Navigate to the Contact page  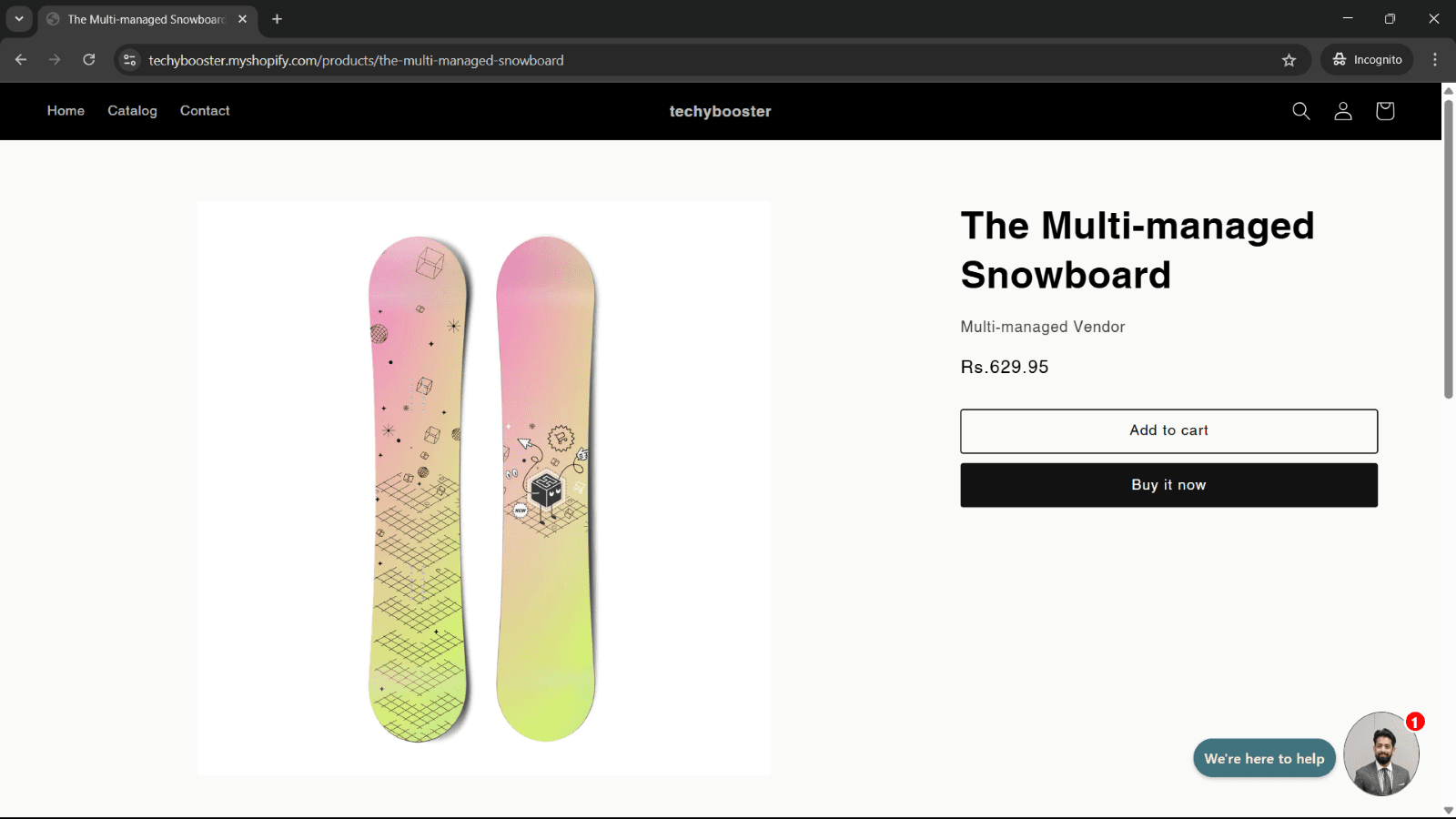pyautogui.click(x=205, y=111)
